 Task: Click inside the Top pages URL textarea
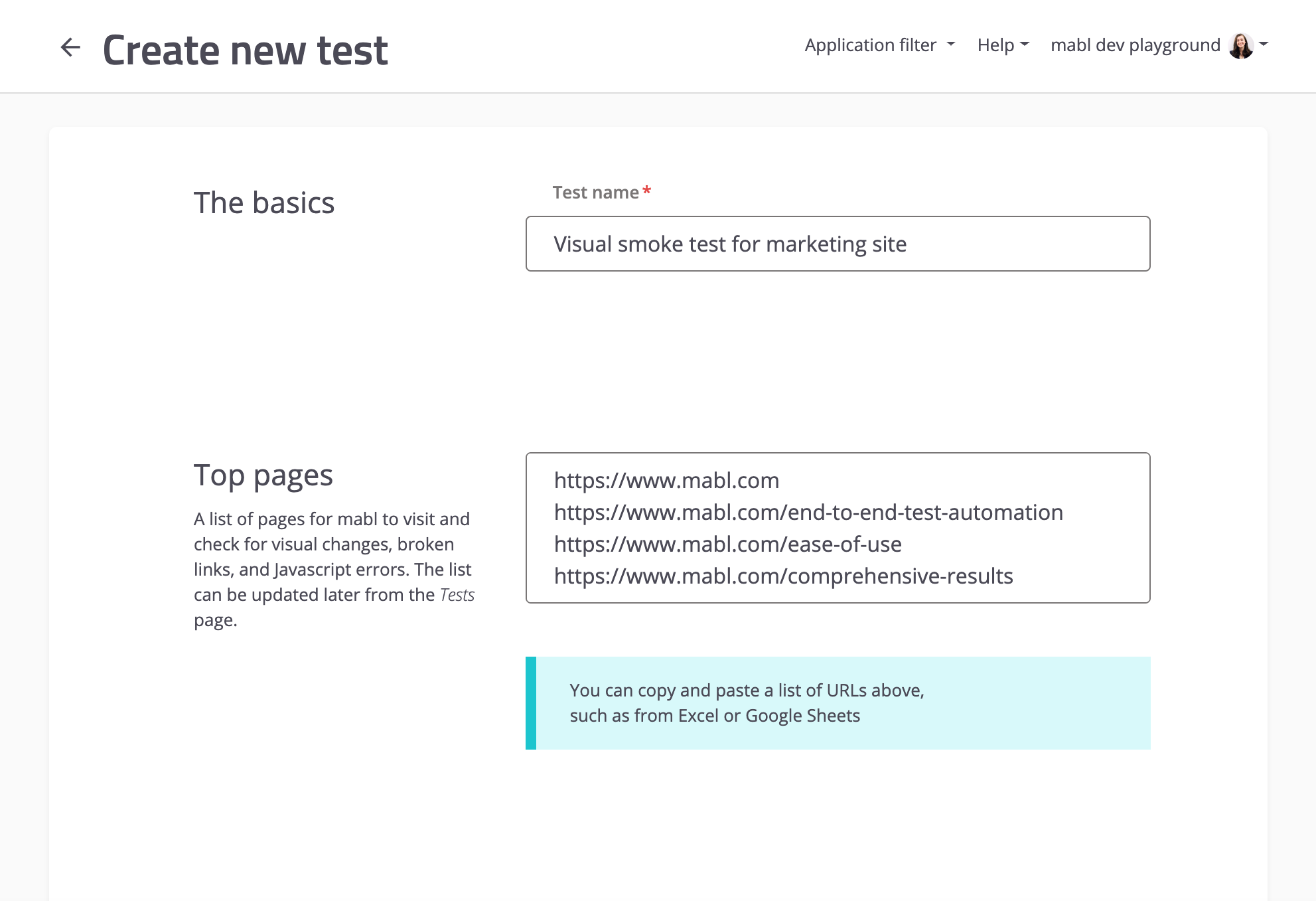point(838,528)
